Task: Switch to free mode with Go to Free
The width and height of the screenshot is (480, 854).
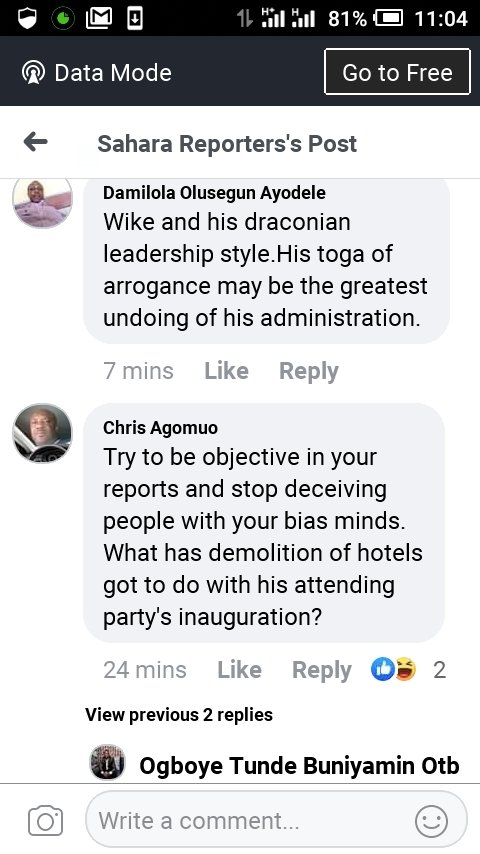Action: pyautogui.click(x=397, y=72)
